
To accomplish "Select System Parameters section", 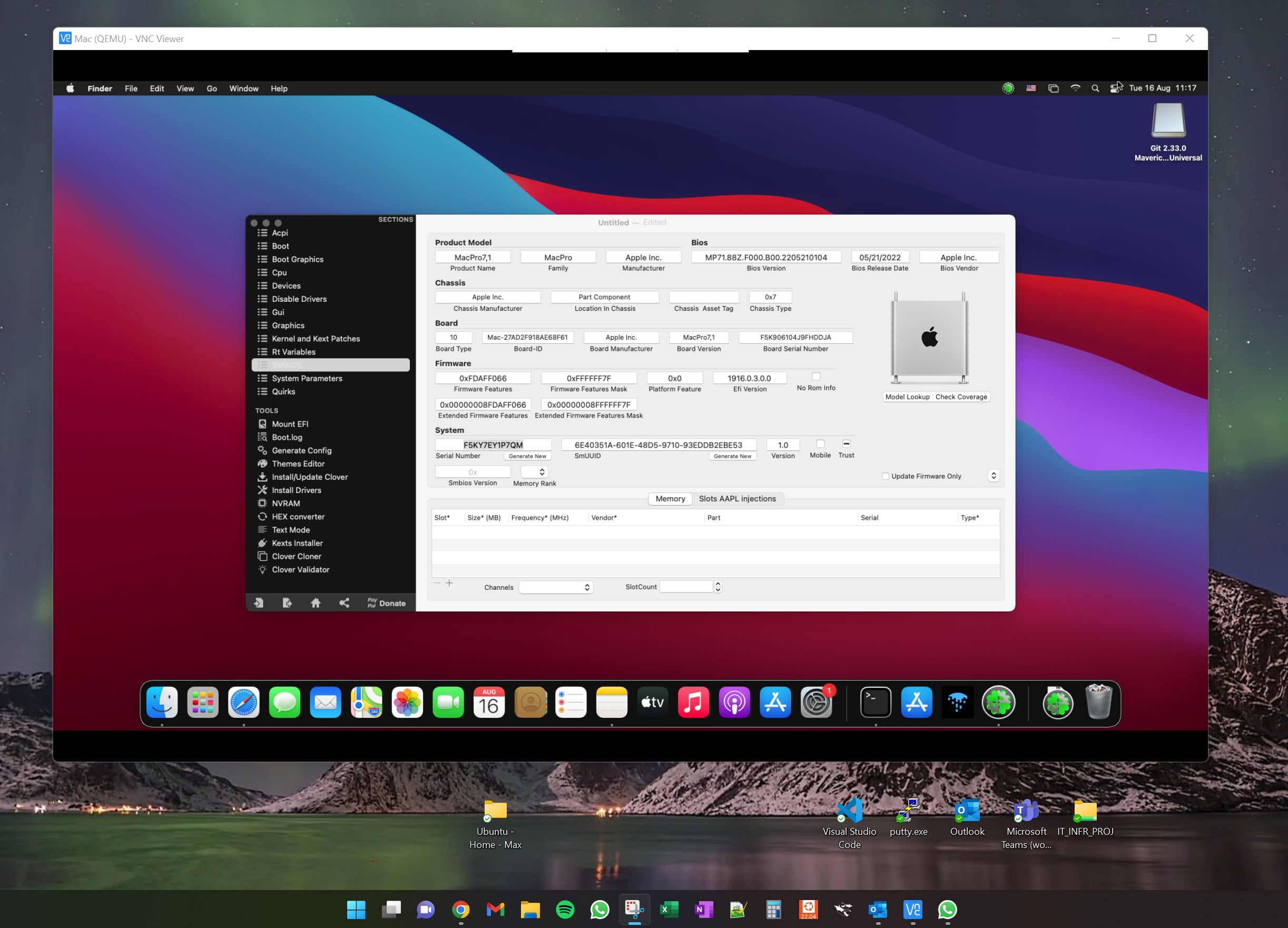I will [307, 378].
